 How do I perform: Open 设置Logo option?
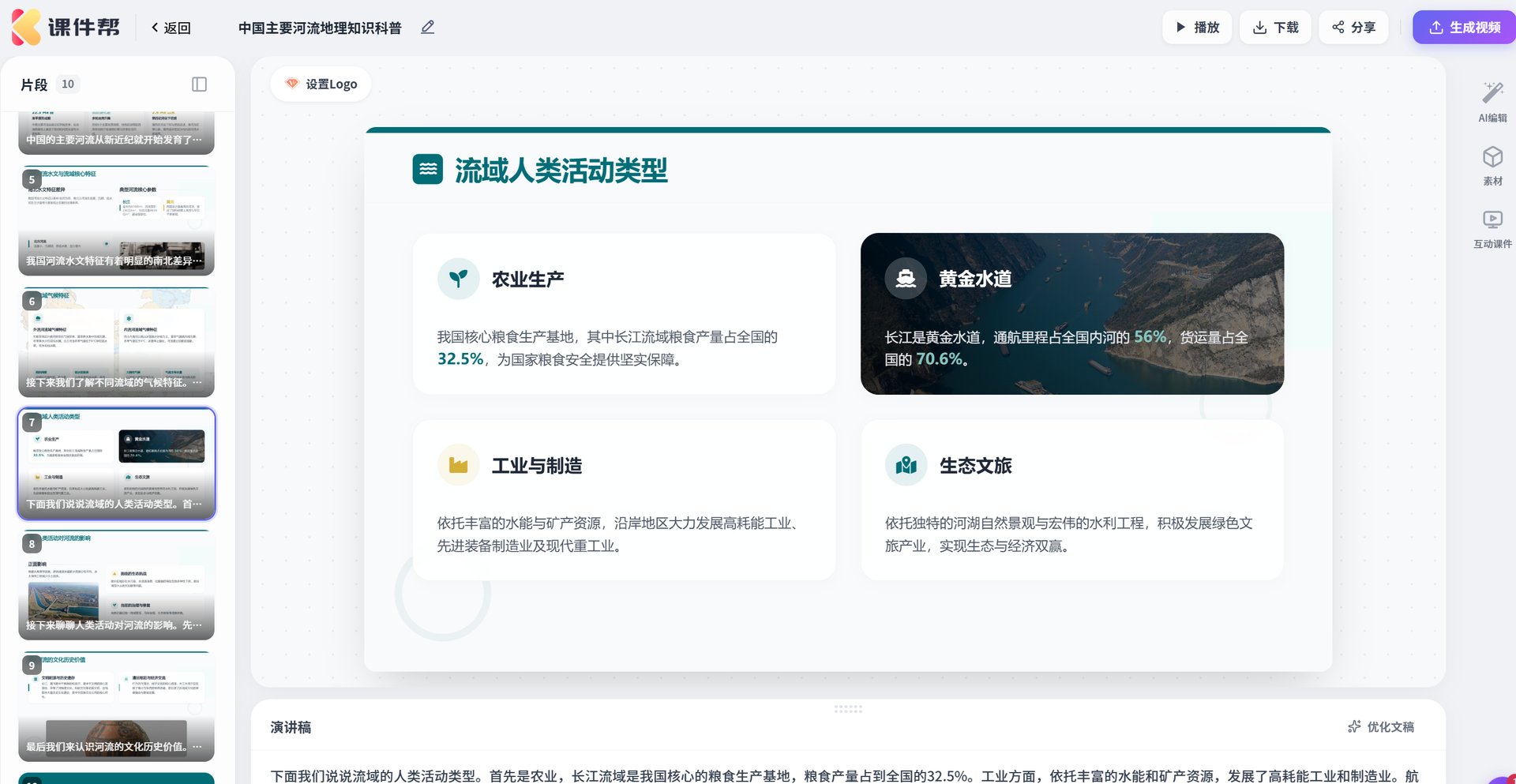(x=321, y=84)
